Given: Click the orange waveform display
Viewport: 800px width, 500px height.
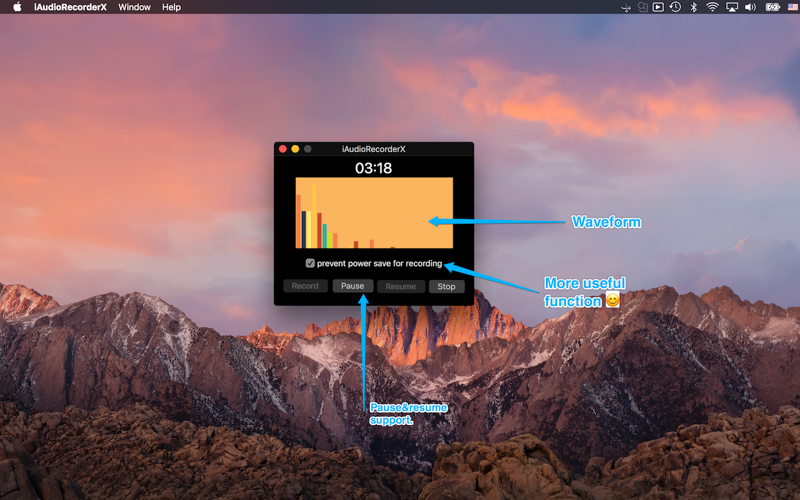Looking at the screenshot, I should pos(374,213).
